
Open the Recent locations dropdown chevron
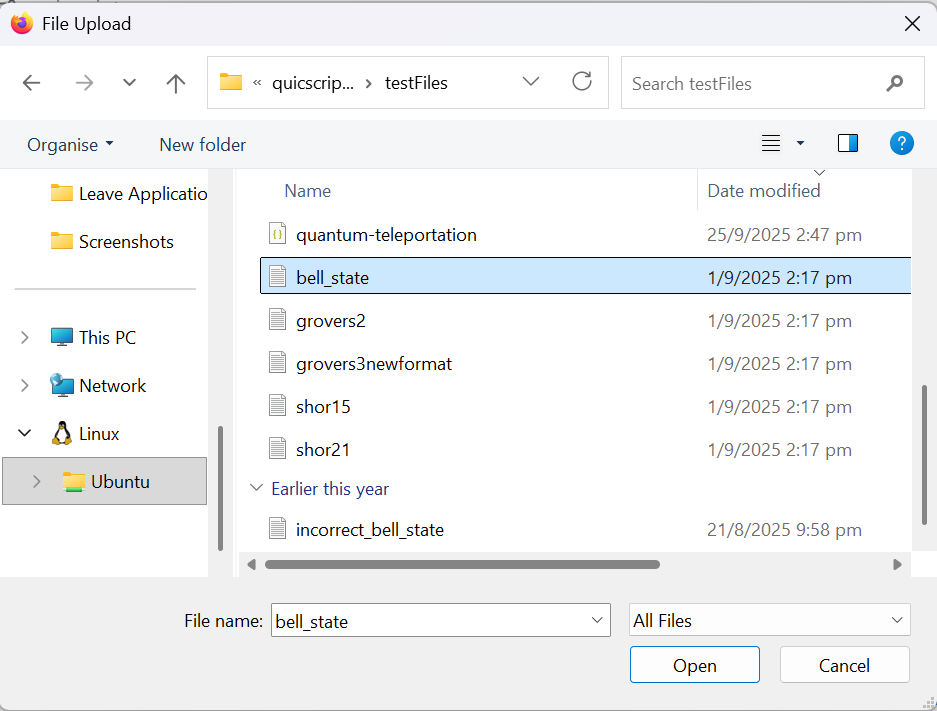[129, 83]
